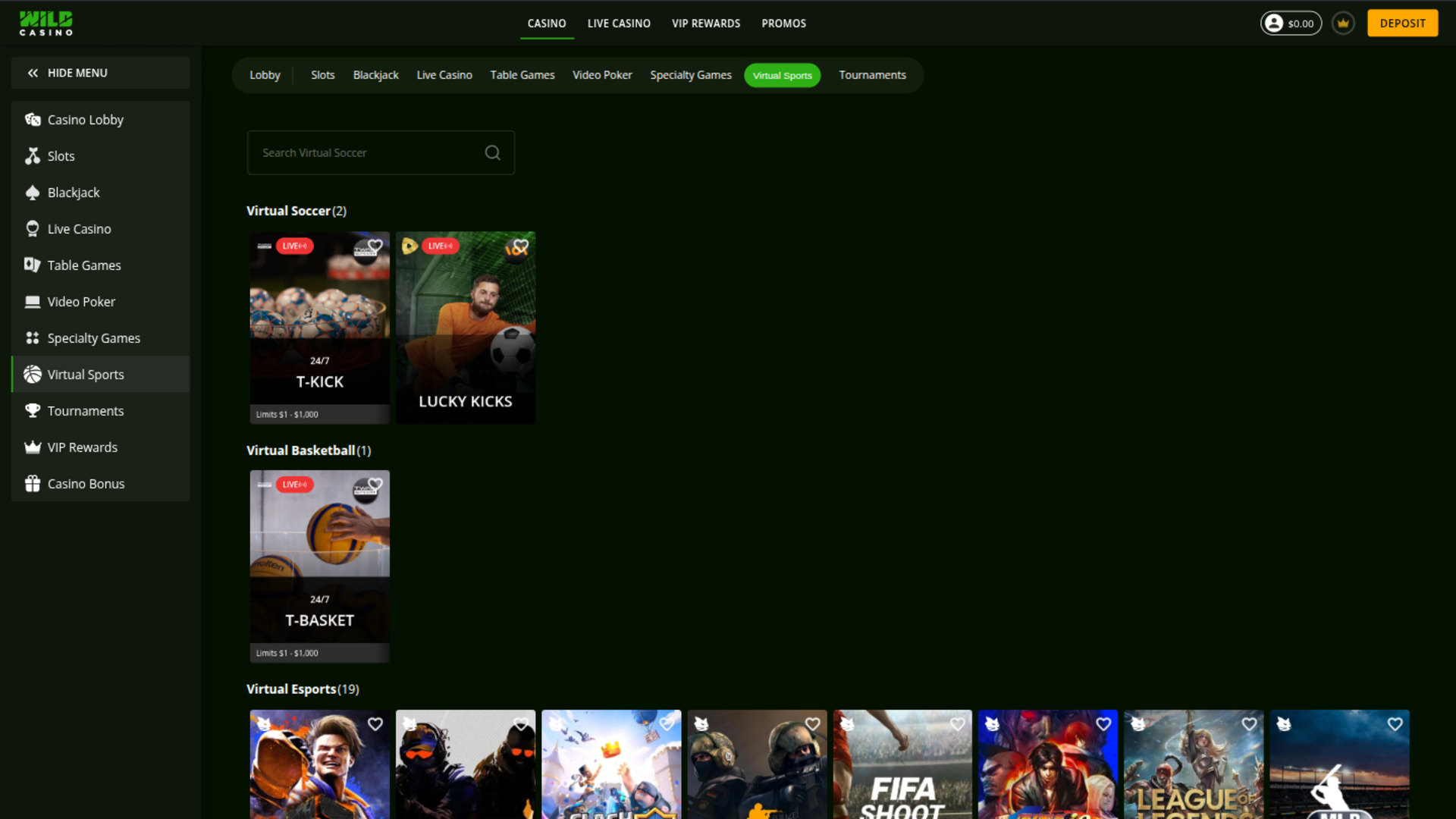Click the Specialty Games dice-dots icon
This screenshot has height=819, width=1456.
point(32,337)
